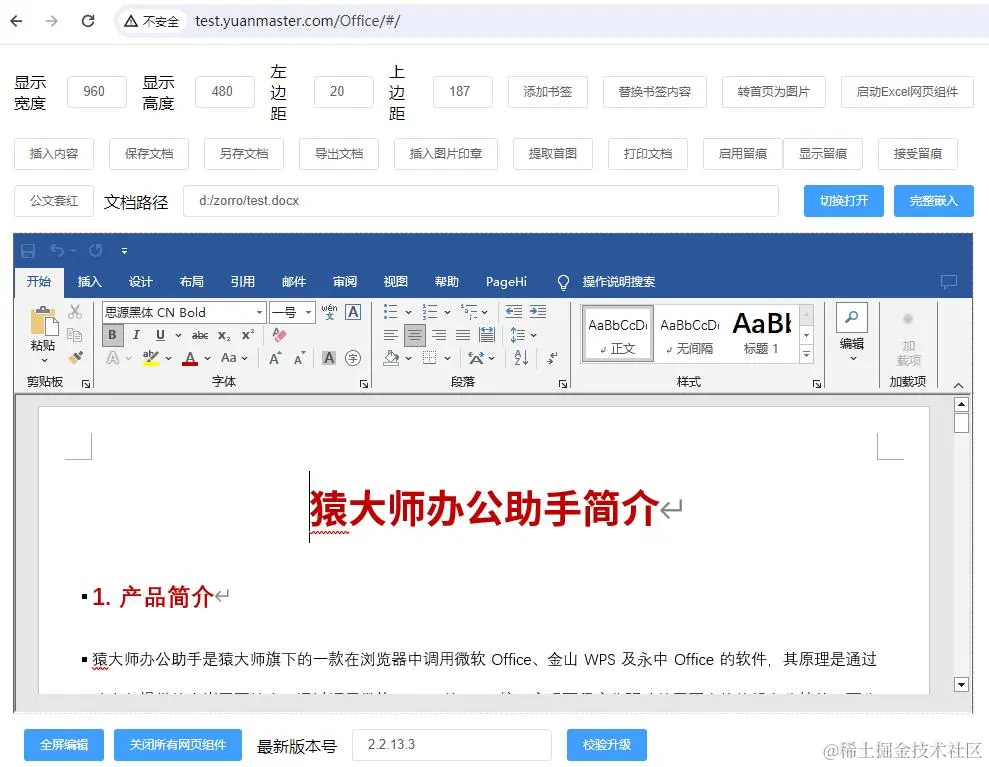Viewport: 989px width, 767px height.
Task: Click the 启动Excel网页组件 button
Action: pyautogui.click(x=907, y=91)
